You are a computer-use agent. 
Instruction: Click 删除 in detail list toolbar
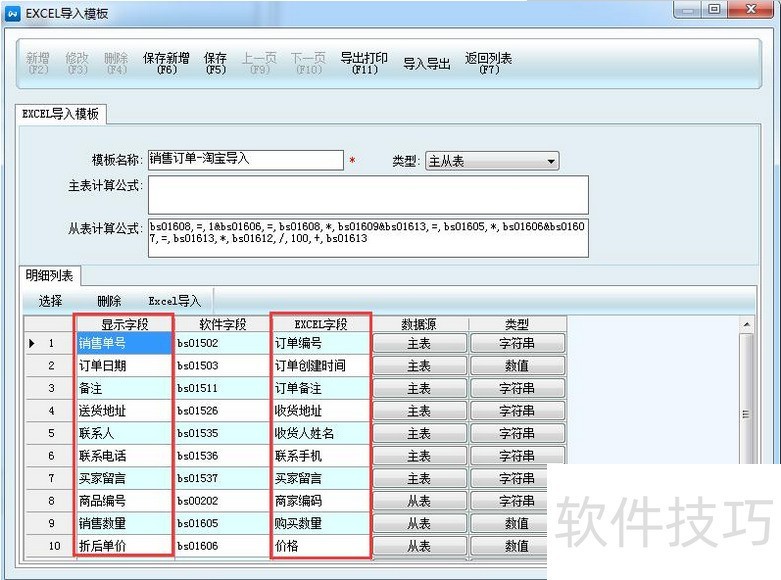click(x=109, y=301)
